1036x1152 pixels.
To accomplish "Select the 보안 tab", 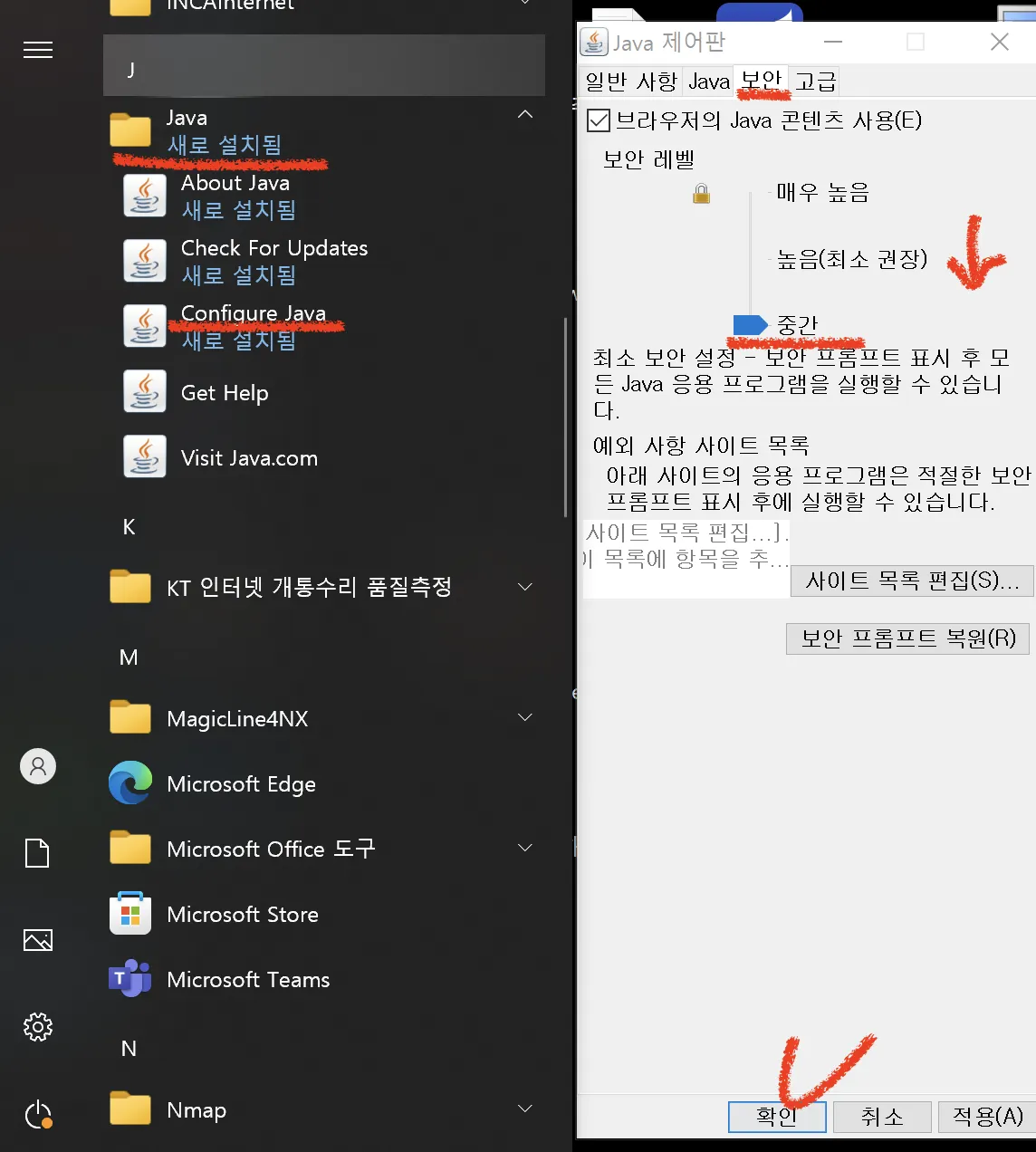I will [x=761, y=80].
